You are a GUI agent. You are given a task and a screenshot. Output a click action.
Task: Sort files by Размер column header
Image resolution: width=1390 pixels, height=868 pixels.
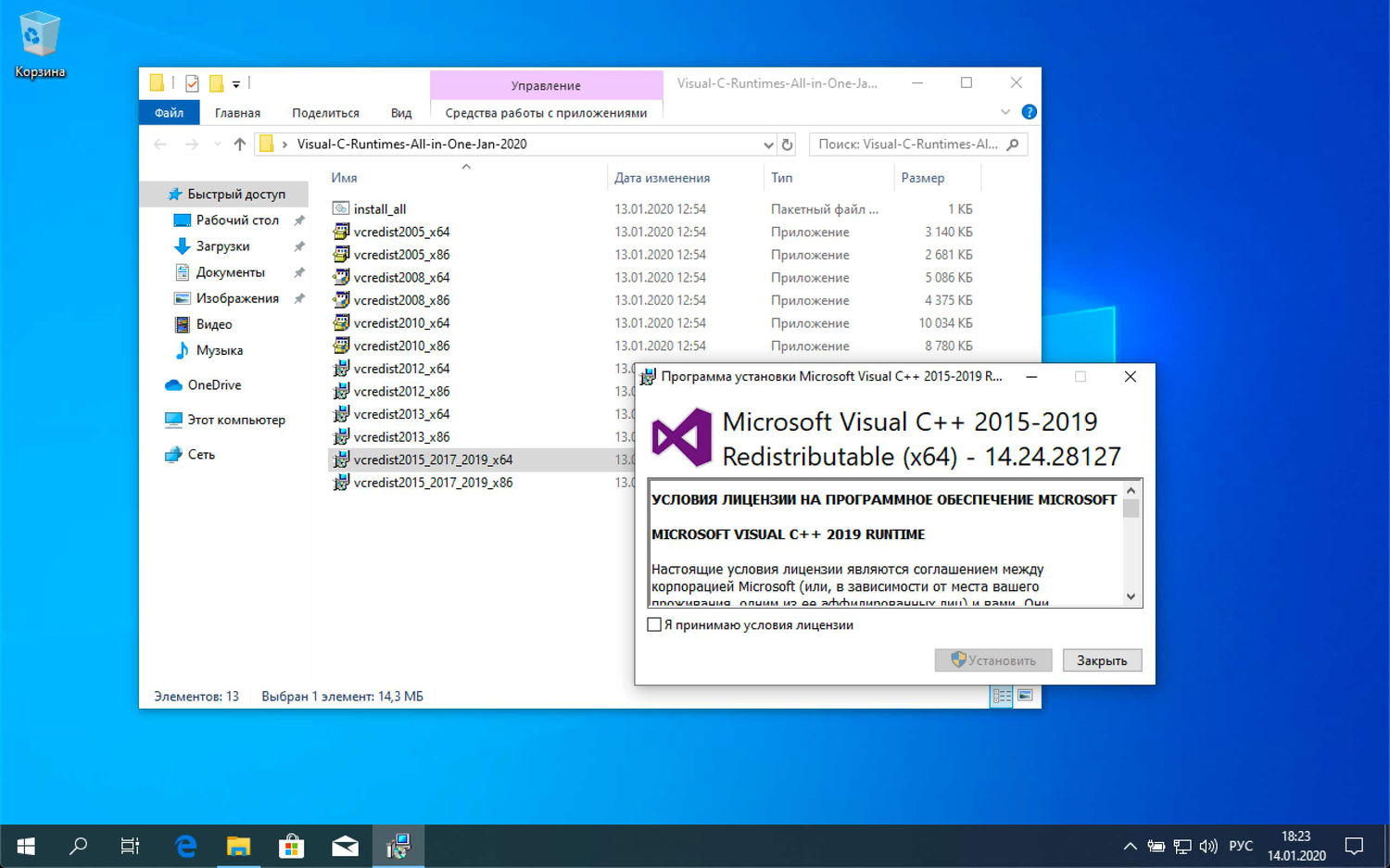tap(923, 178)
